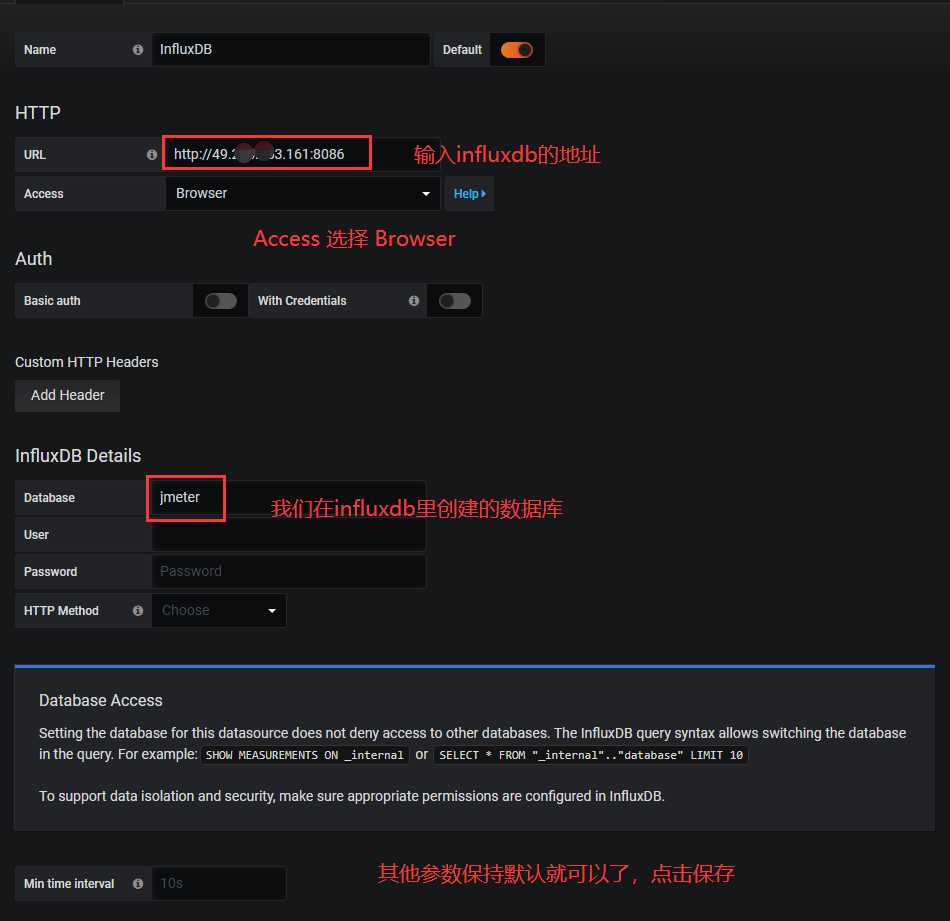Click the HTTP Method label
This screenshot has width=950, height=921.
[61, 611]
